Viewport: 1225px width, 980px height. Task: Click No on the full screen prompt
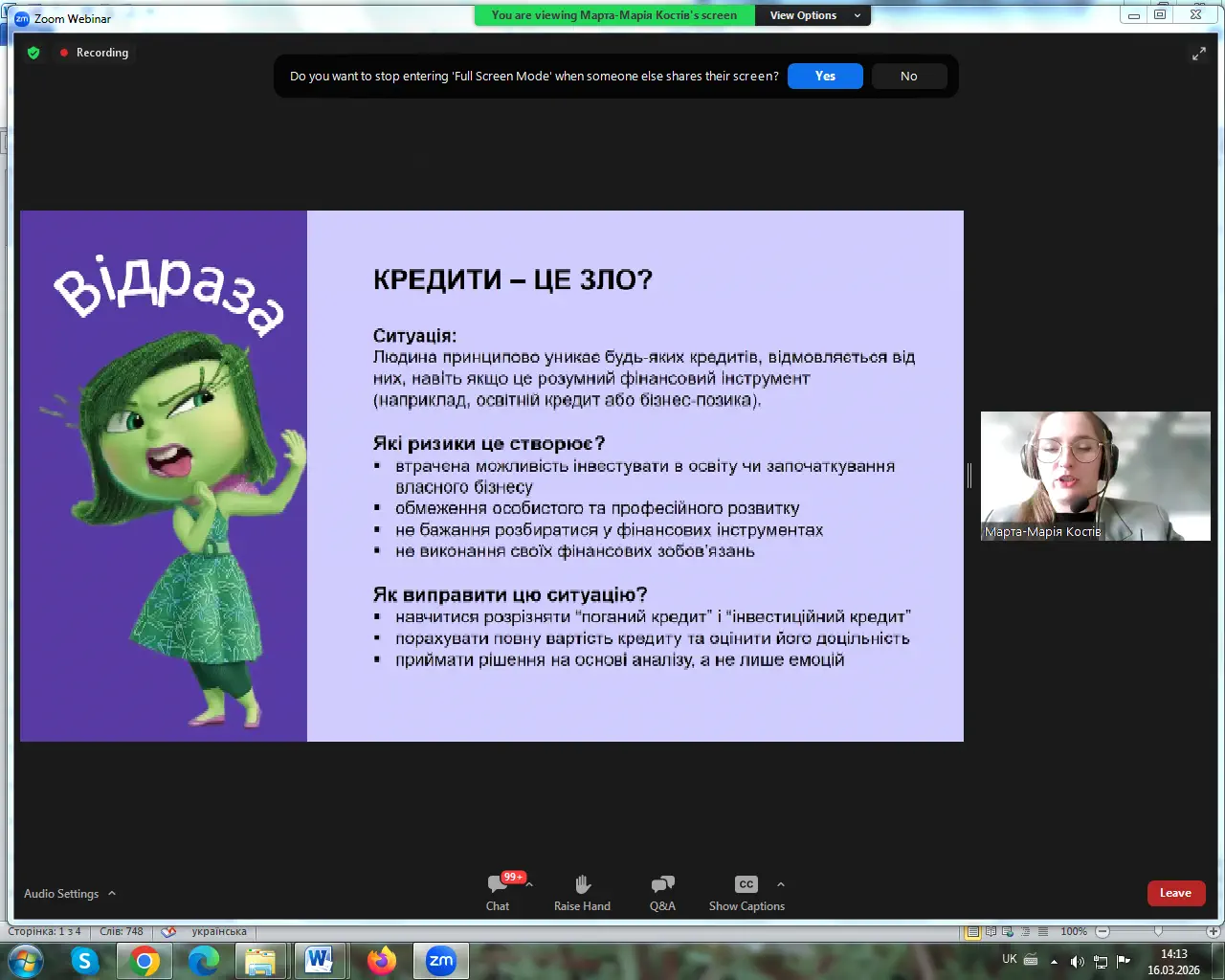pyautogui.click(x=908, y=77)
